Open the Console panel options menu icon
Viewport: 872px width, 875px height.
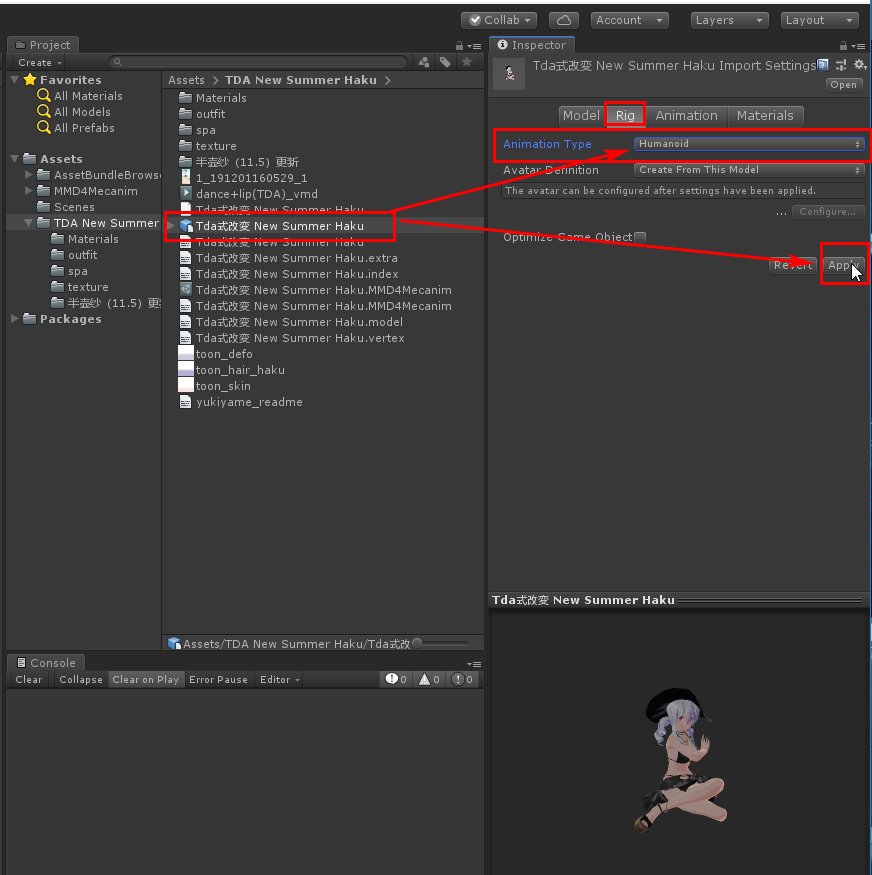pos(476,664)
